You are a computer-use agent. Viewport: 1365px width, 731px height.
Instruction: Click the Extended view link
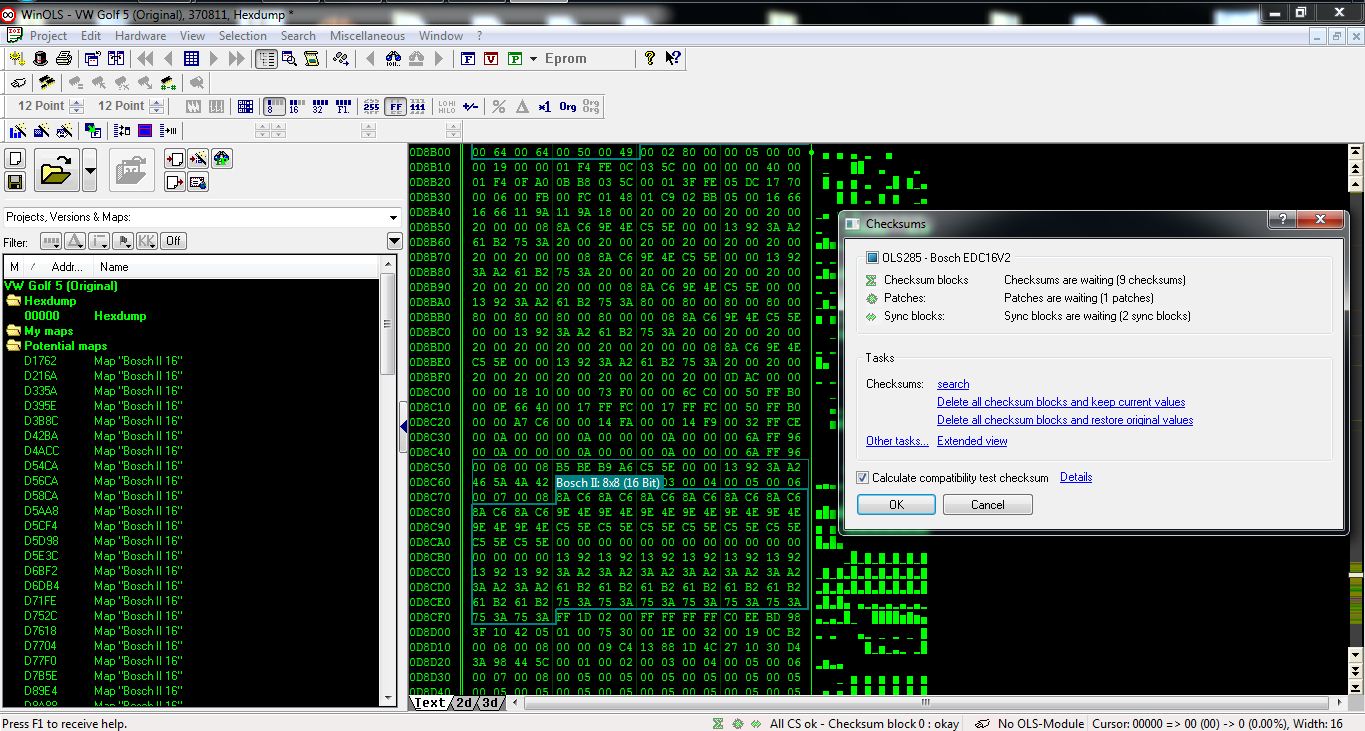[972, 441]
